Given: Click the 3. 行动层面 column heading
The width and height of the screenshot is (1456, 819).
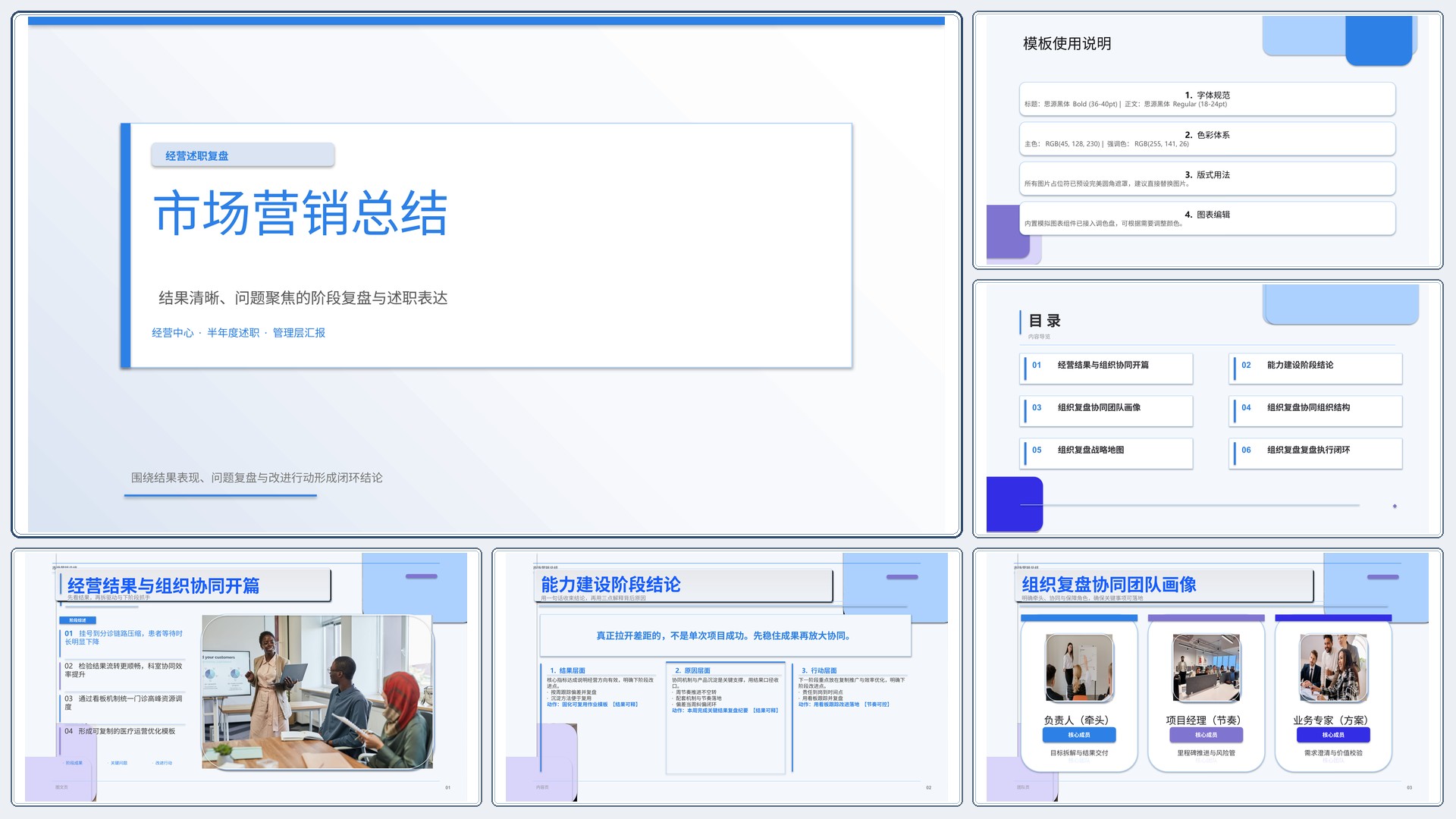Looking at the screenshot, I should click(x=819, y=670).
